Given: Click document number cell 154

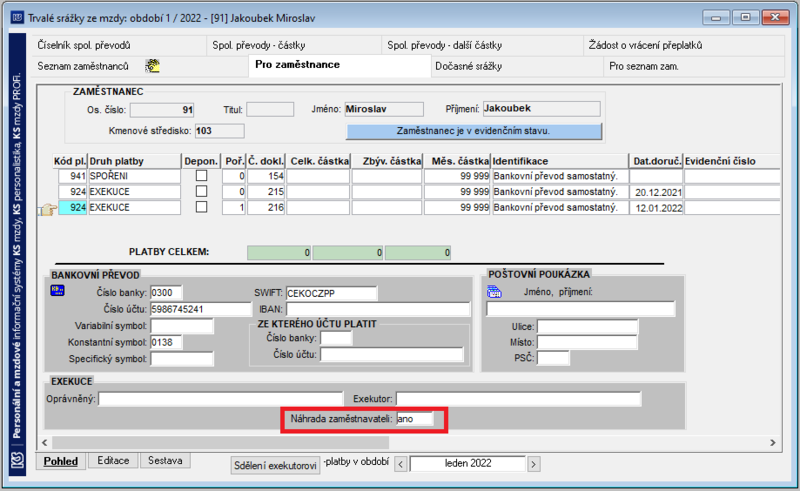Looking at the screenshot, I should tap(266, 176).
